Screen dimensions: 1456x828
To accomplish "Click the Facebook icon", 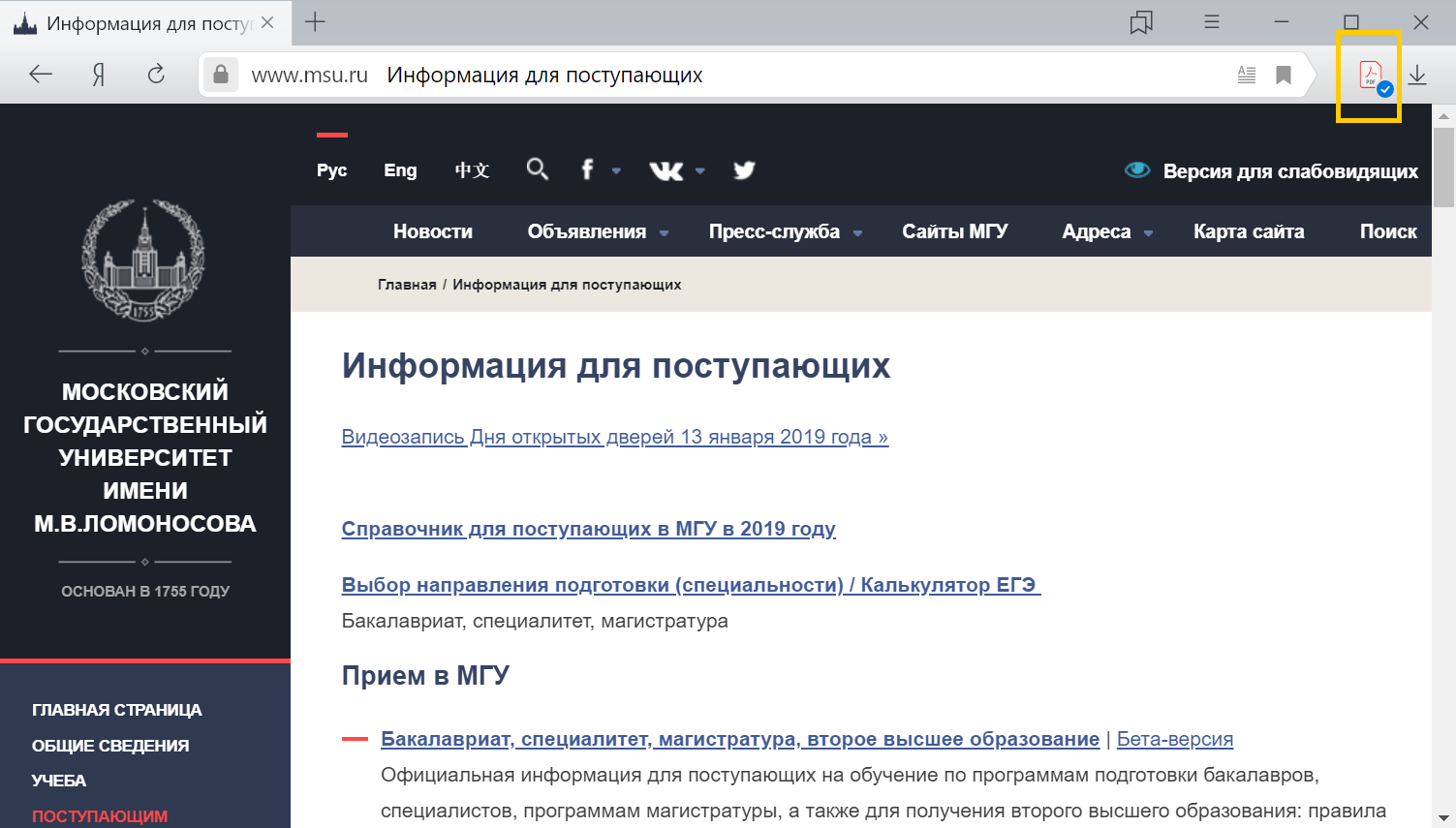I will (587, 169).
